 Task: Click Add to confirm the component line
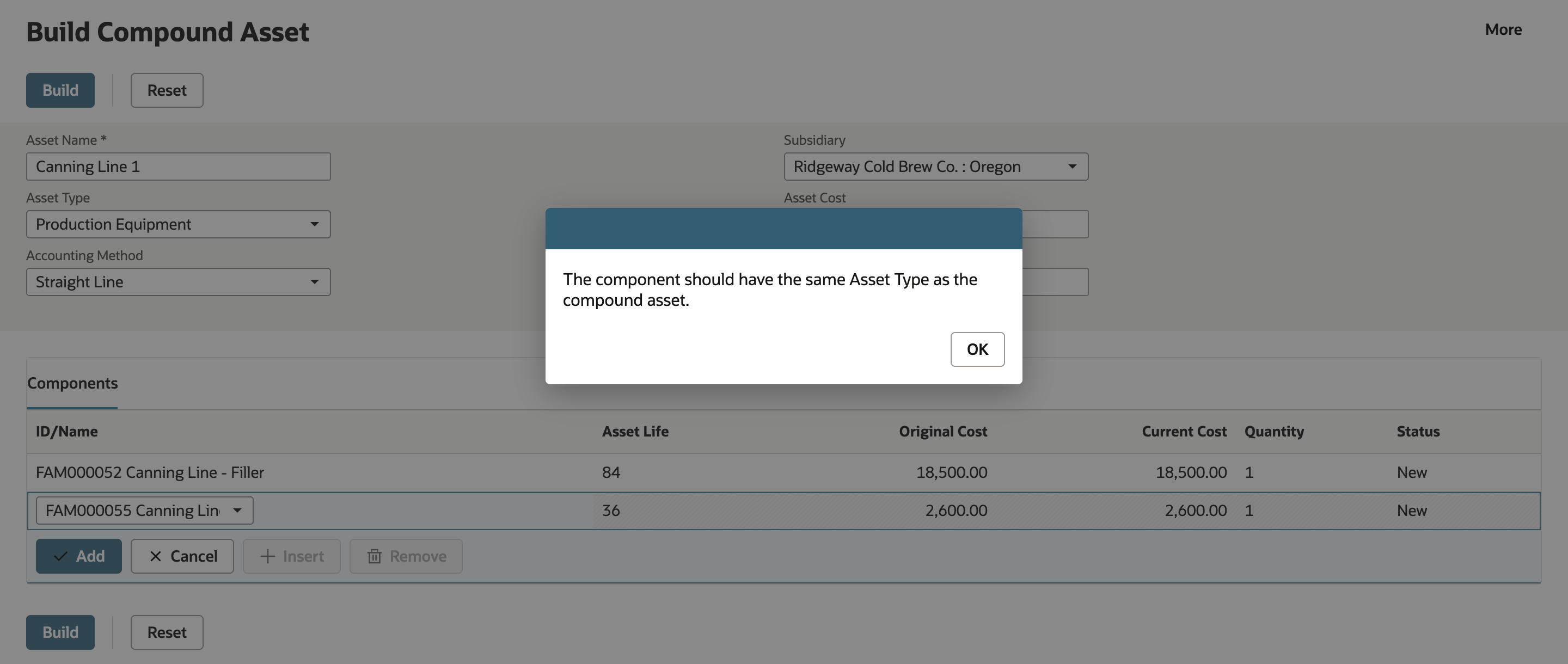pos(78,556)
